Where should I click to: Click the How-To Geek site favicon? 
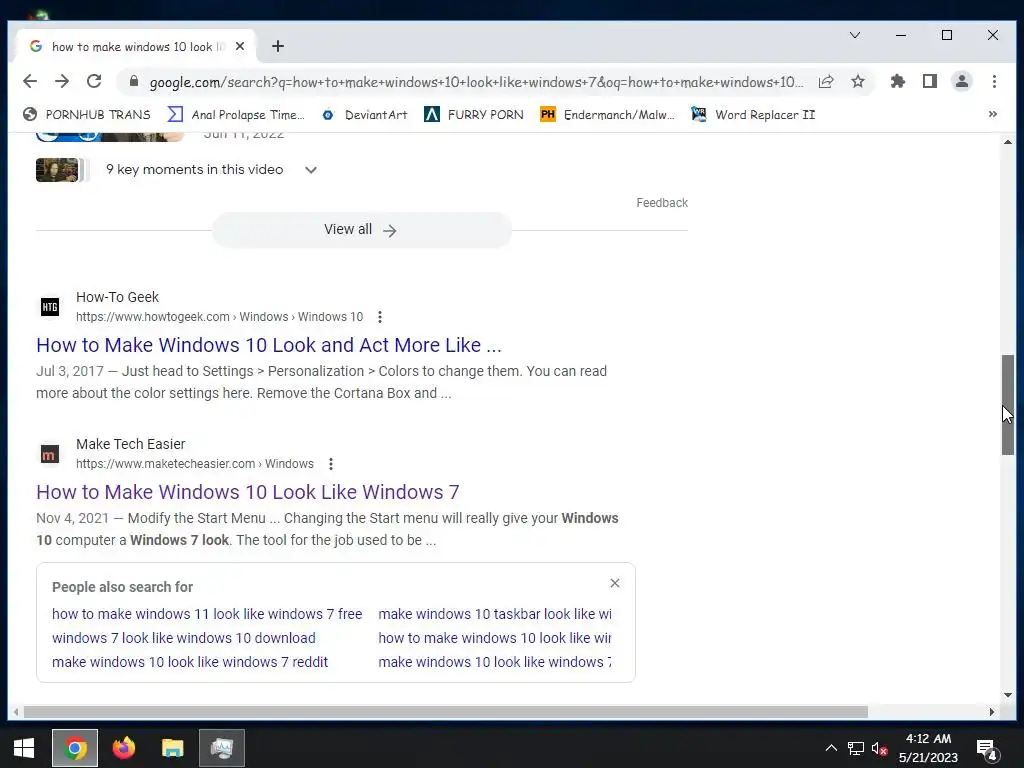(x=50, y=307)
